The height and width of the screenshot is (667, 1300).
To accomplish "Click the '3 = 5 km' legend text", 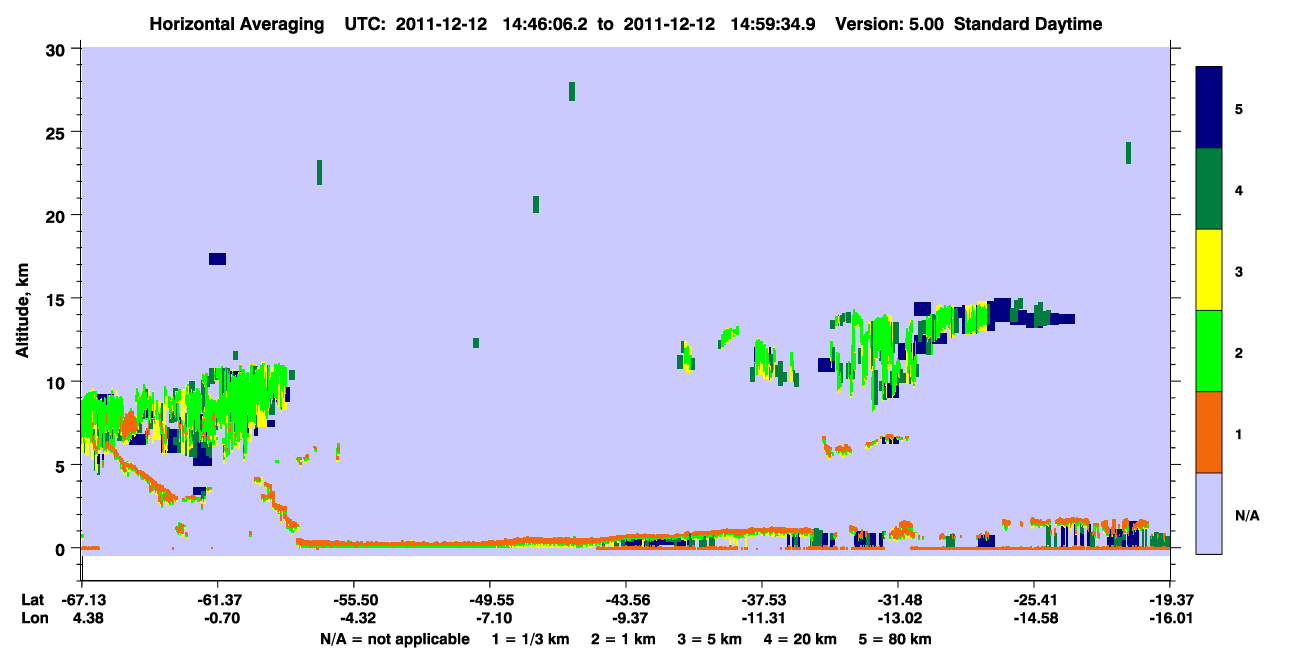I will [x=710, y=639].
